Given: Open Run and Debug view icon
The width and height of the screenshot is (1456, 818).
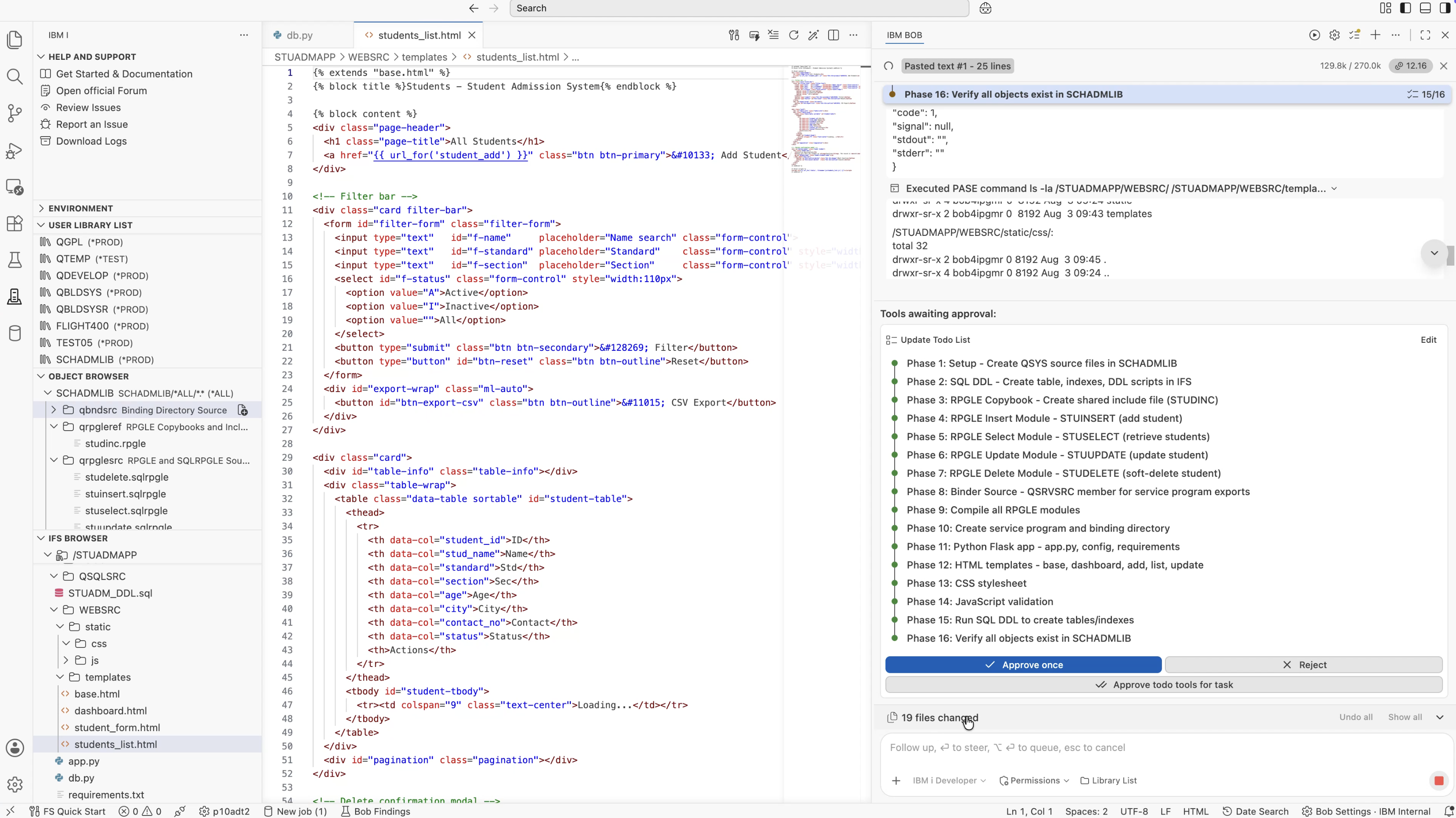Looking at the screenshot, I should pos(15,150).
